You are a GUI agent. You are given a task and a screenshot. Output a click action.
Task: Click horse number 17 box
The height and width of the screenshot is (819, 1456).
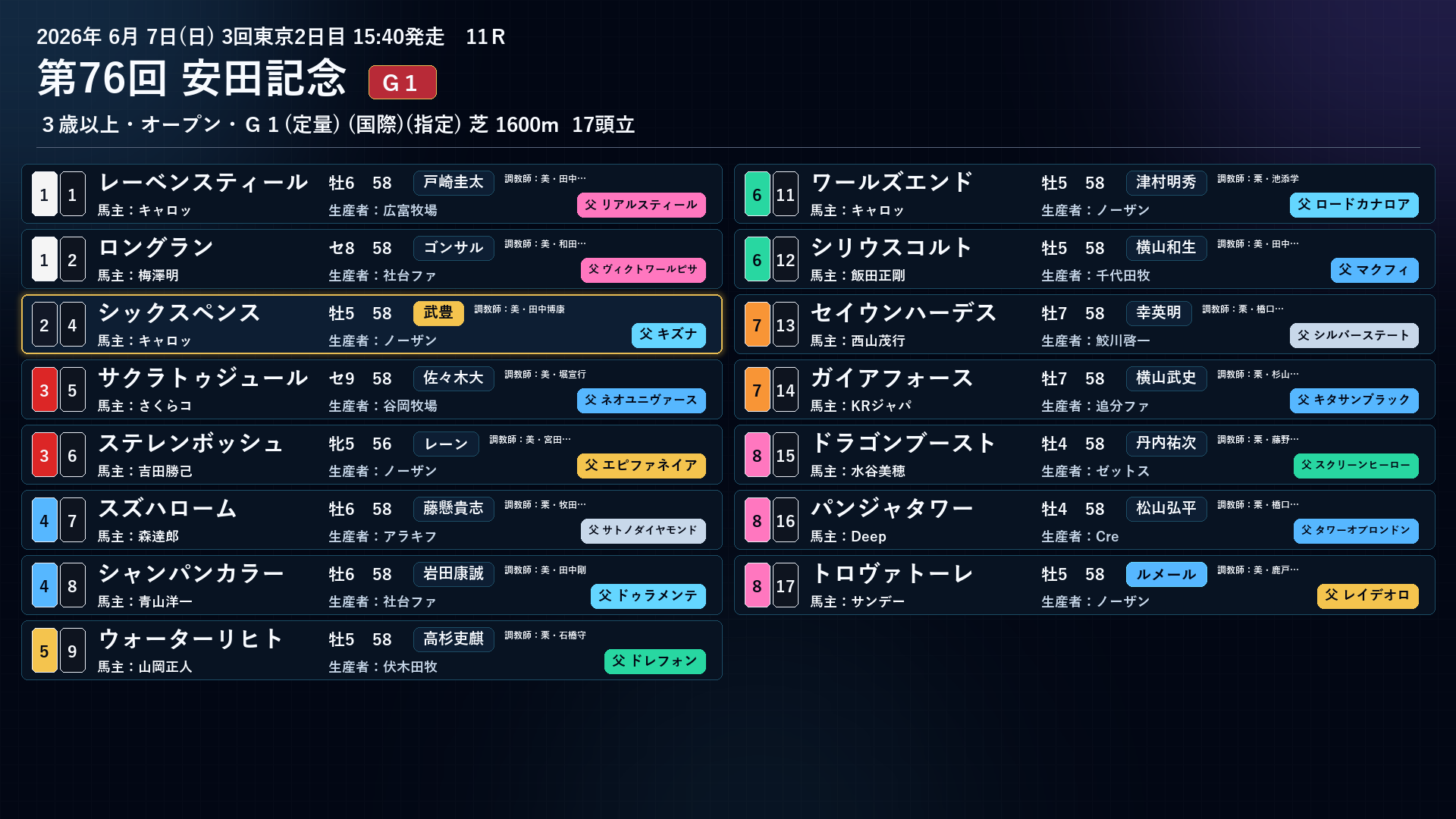pos(785,585)
